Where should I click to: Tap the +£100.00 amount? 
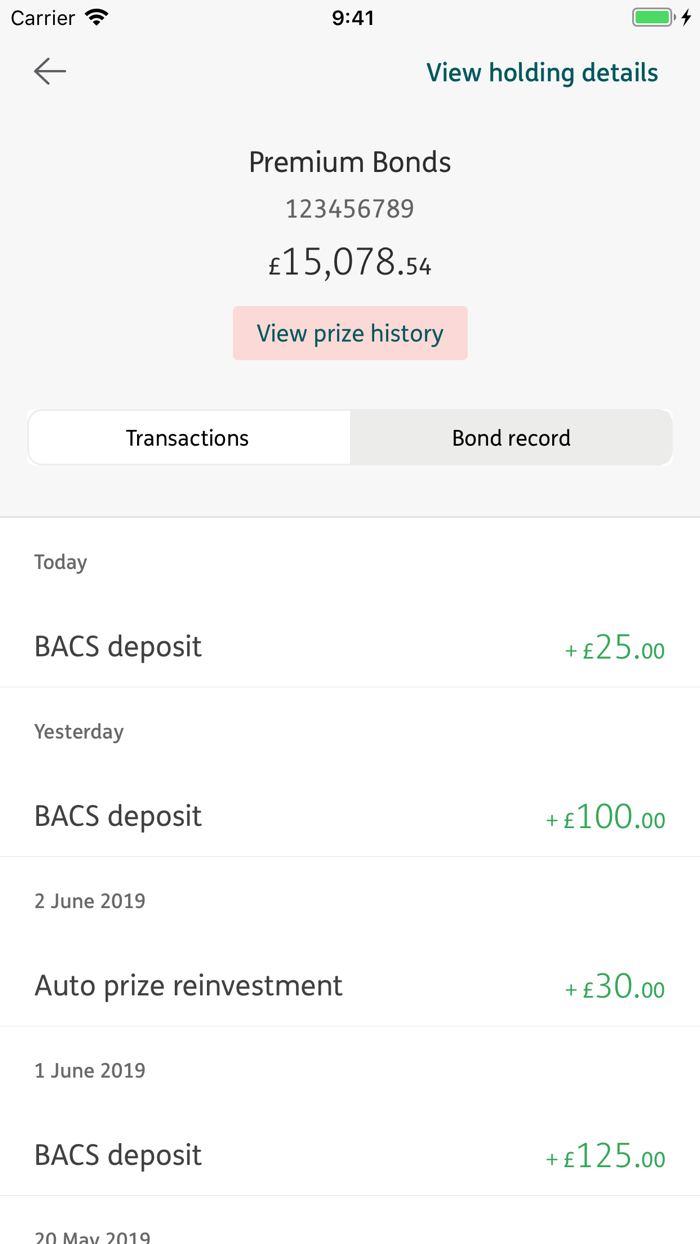[x=605, y=818]
